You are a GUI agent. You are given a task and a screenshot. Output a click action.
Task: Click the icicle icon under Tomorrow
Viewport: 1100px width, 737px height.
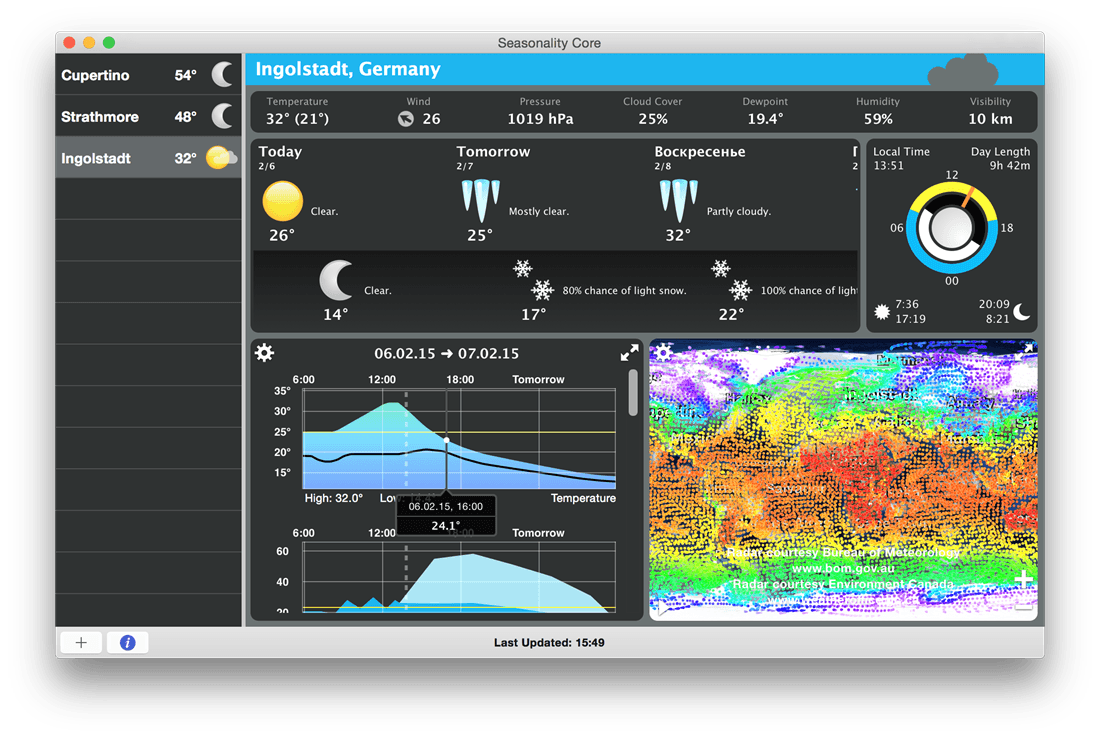480,198
